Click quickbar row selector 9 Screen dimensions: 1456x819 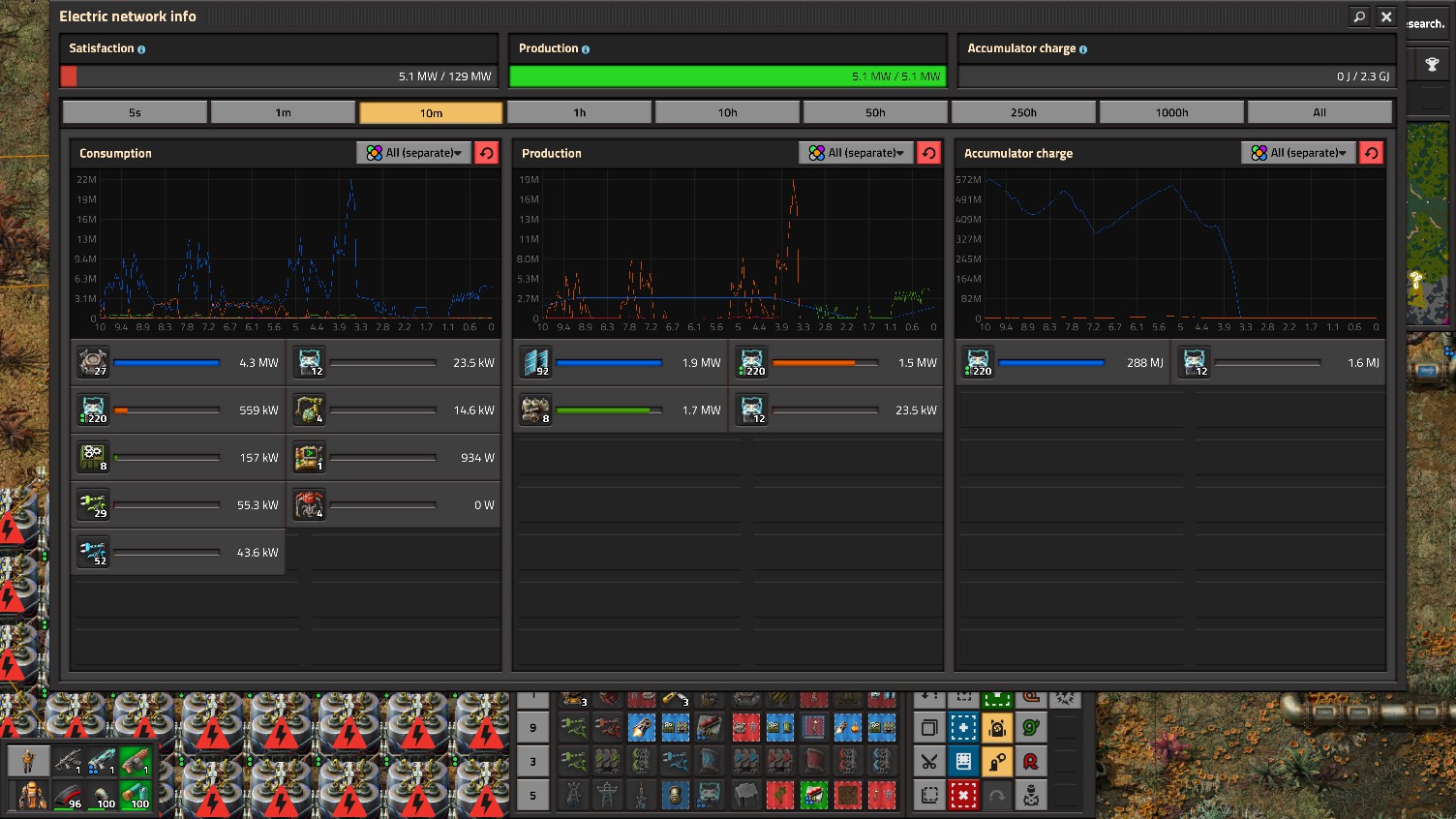[x=532, y=728]
